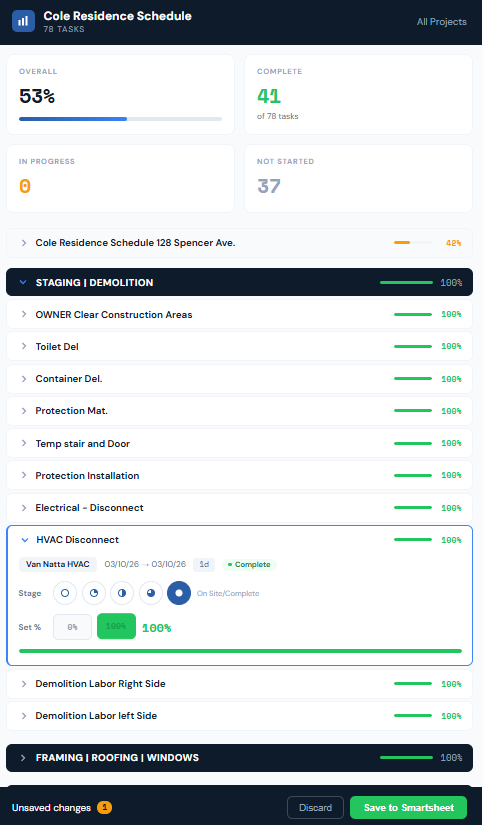Set HVAC Disconnect to 0%
The image size is (484, 825).
coord(73,627)
